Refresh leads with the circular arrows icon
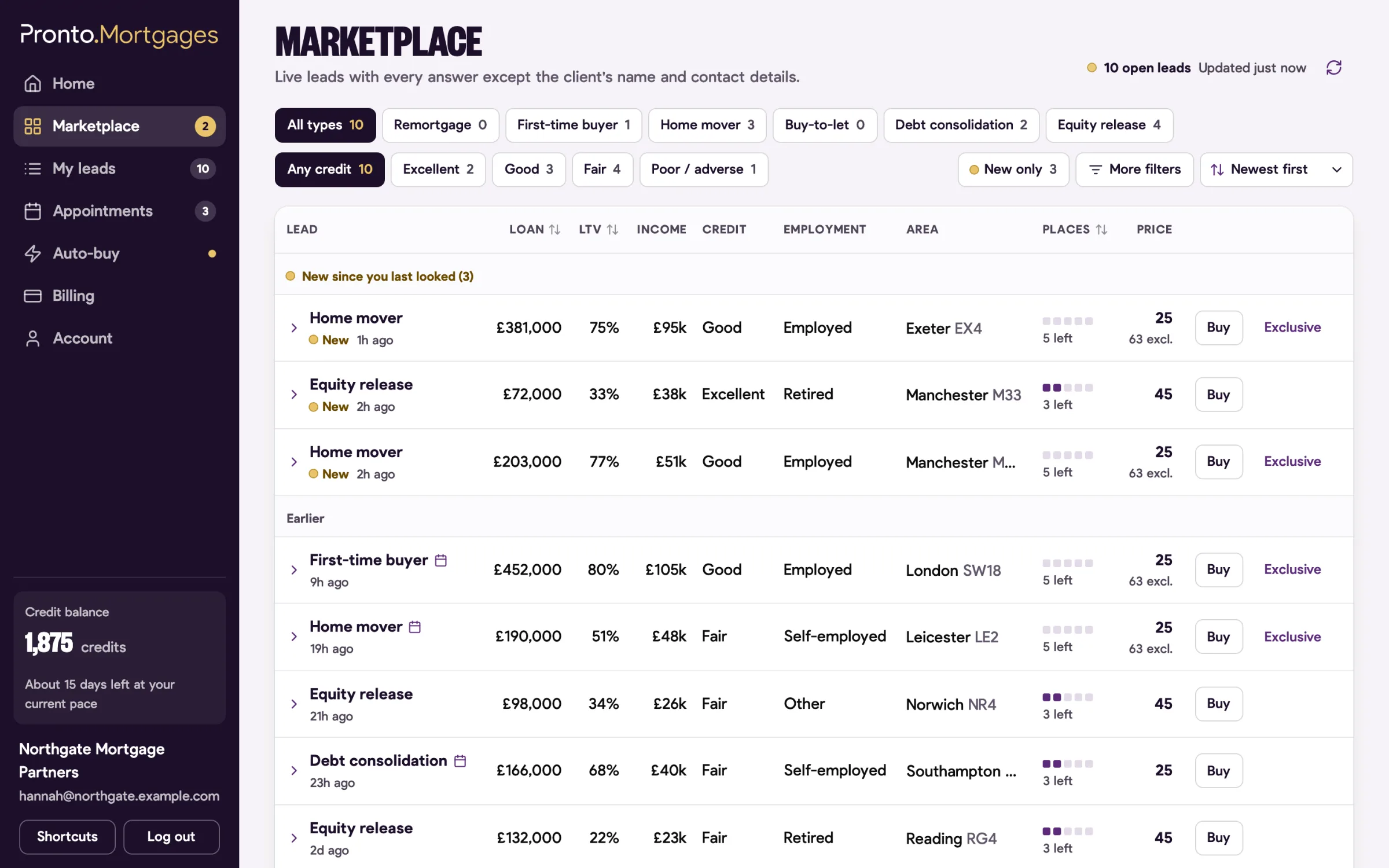 1333,68
